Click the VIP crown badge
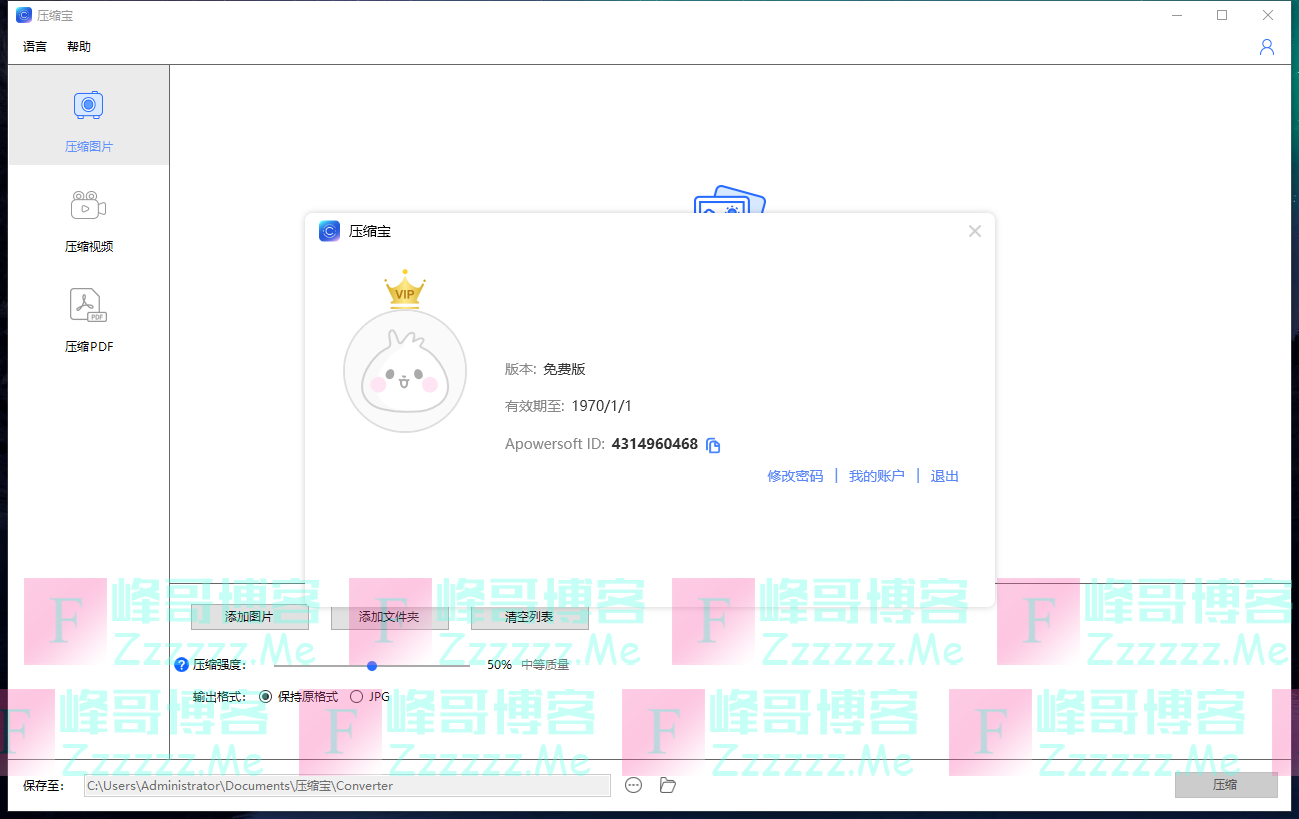Image resolution: width=1299 pixels, height=819 pixels. click(x=405, y=290)
